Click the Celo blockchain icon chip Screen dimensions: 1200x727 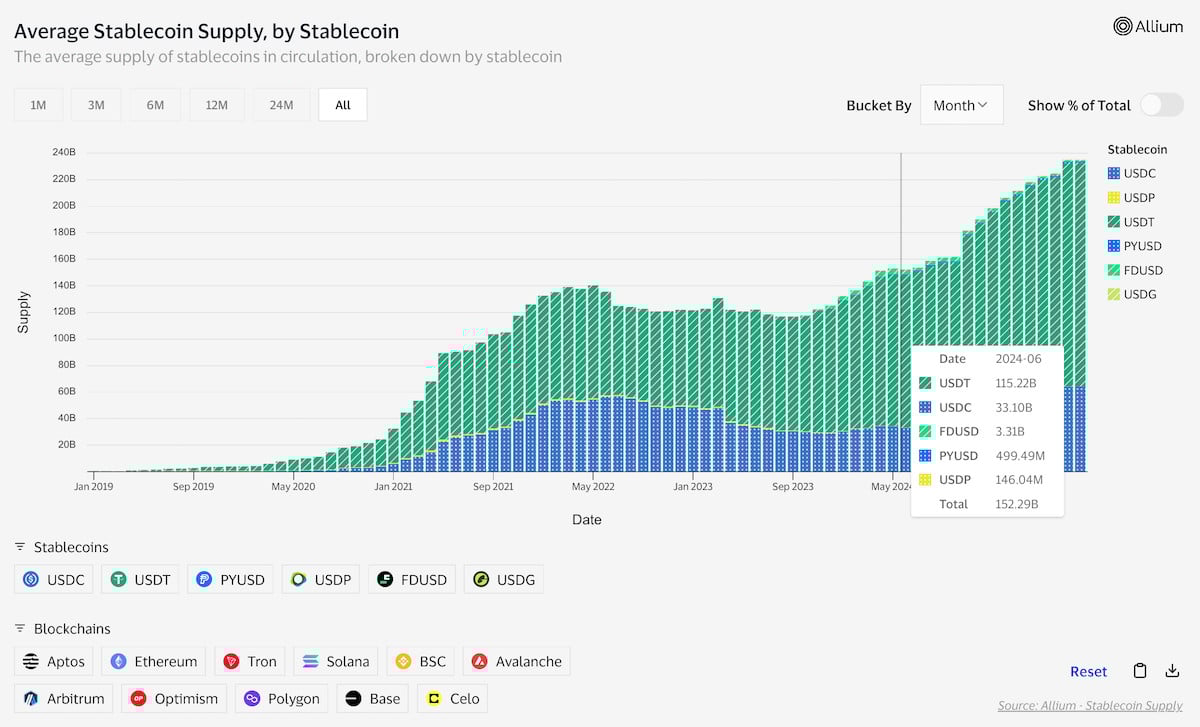pos(452,698)
